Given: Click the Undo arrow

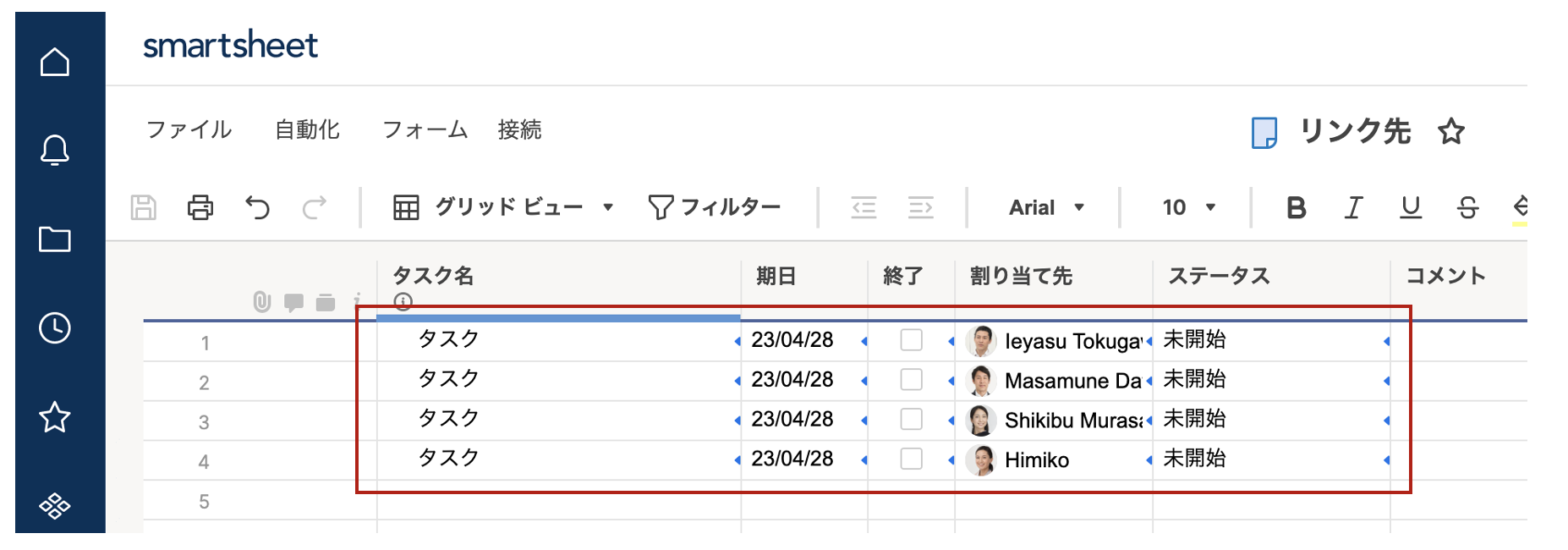Looking at the screenshot, I should [257, 207].
